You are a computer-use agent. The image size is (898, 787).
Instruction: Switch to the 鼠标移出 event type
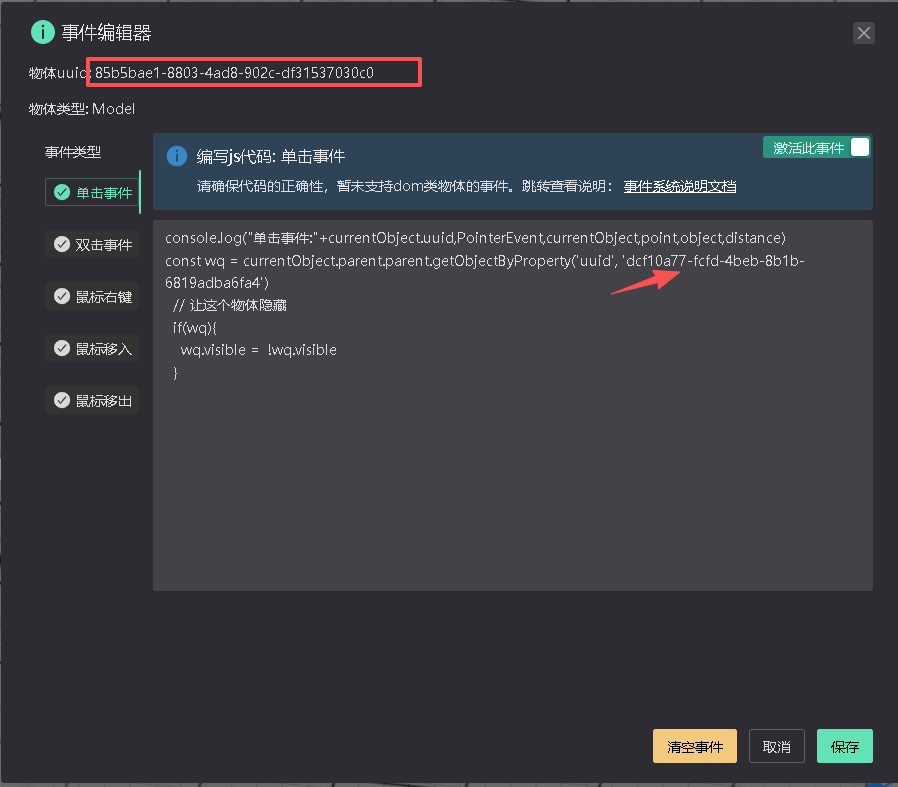[103, 401]
